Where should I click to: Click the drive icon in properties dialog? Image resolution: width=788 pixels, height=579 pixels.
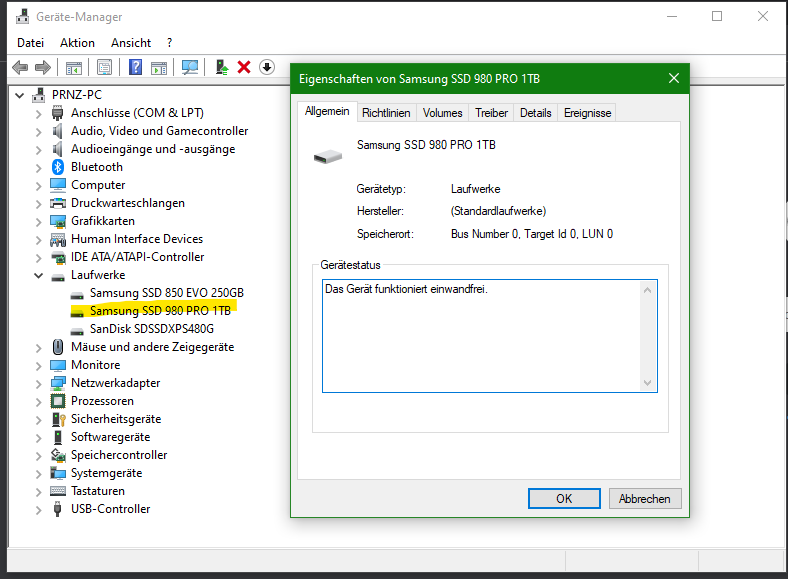pos(328,157)
